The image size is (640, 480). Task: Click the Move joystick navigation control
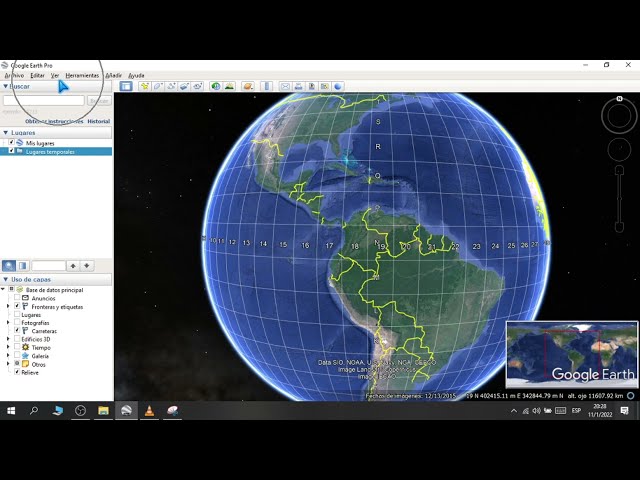619,149
